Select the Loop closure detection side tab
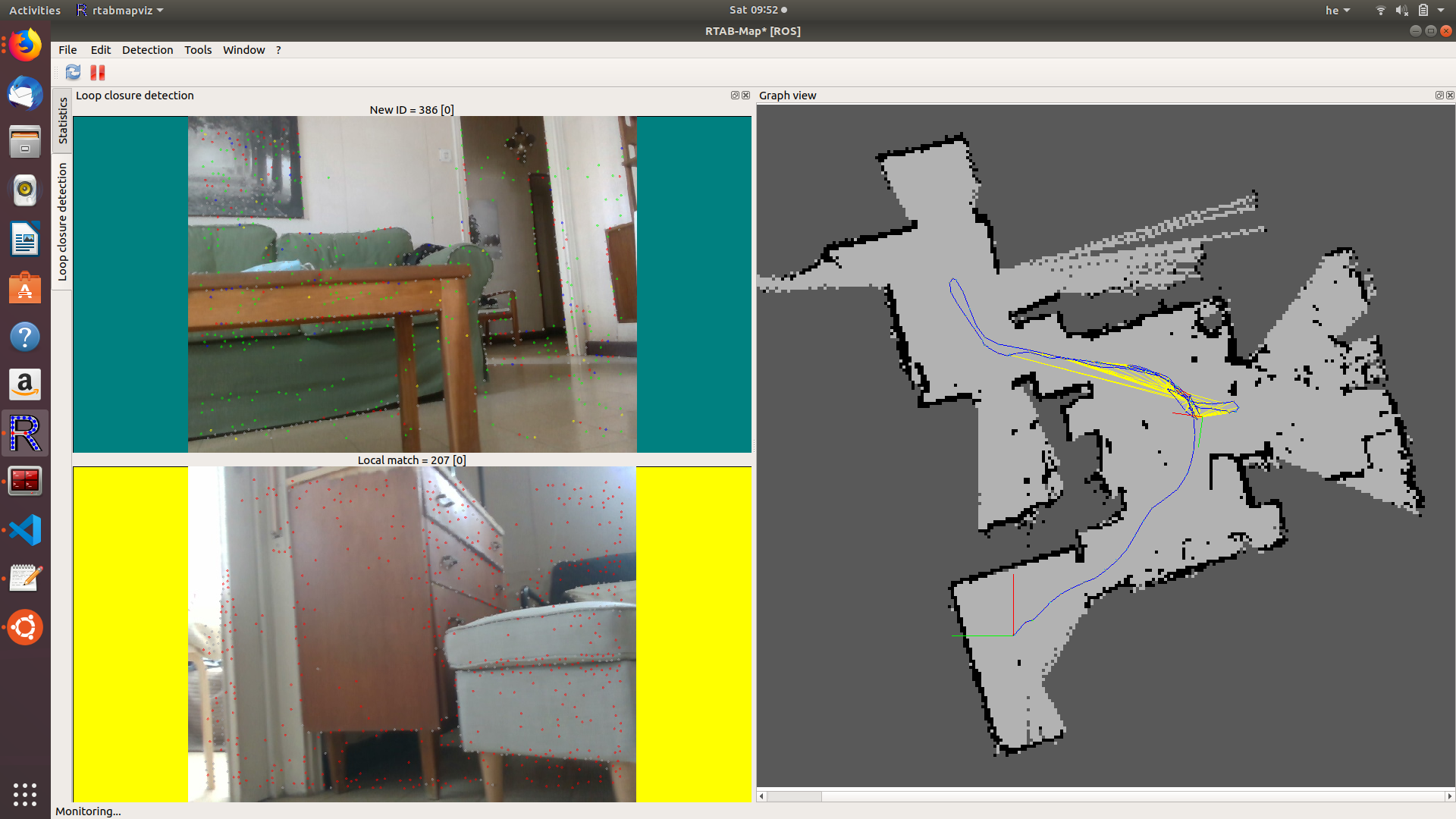 [x=62, y=221]
